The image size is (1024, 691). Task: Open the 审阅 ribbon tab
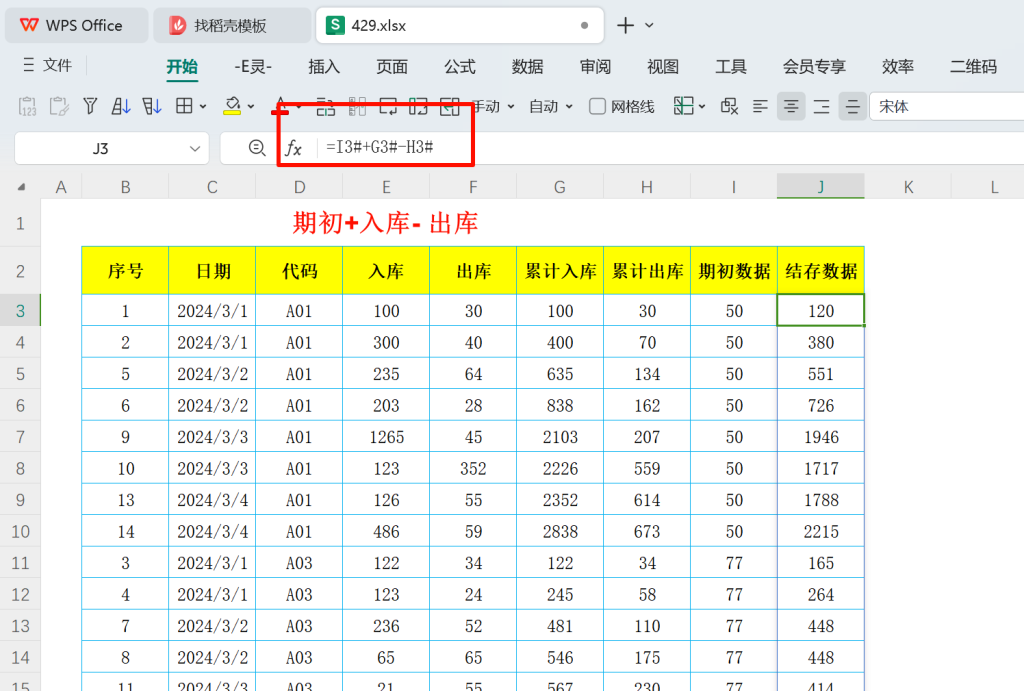pos(595,67)
